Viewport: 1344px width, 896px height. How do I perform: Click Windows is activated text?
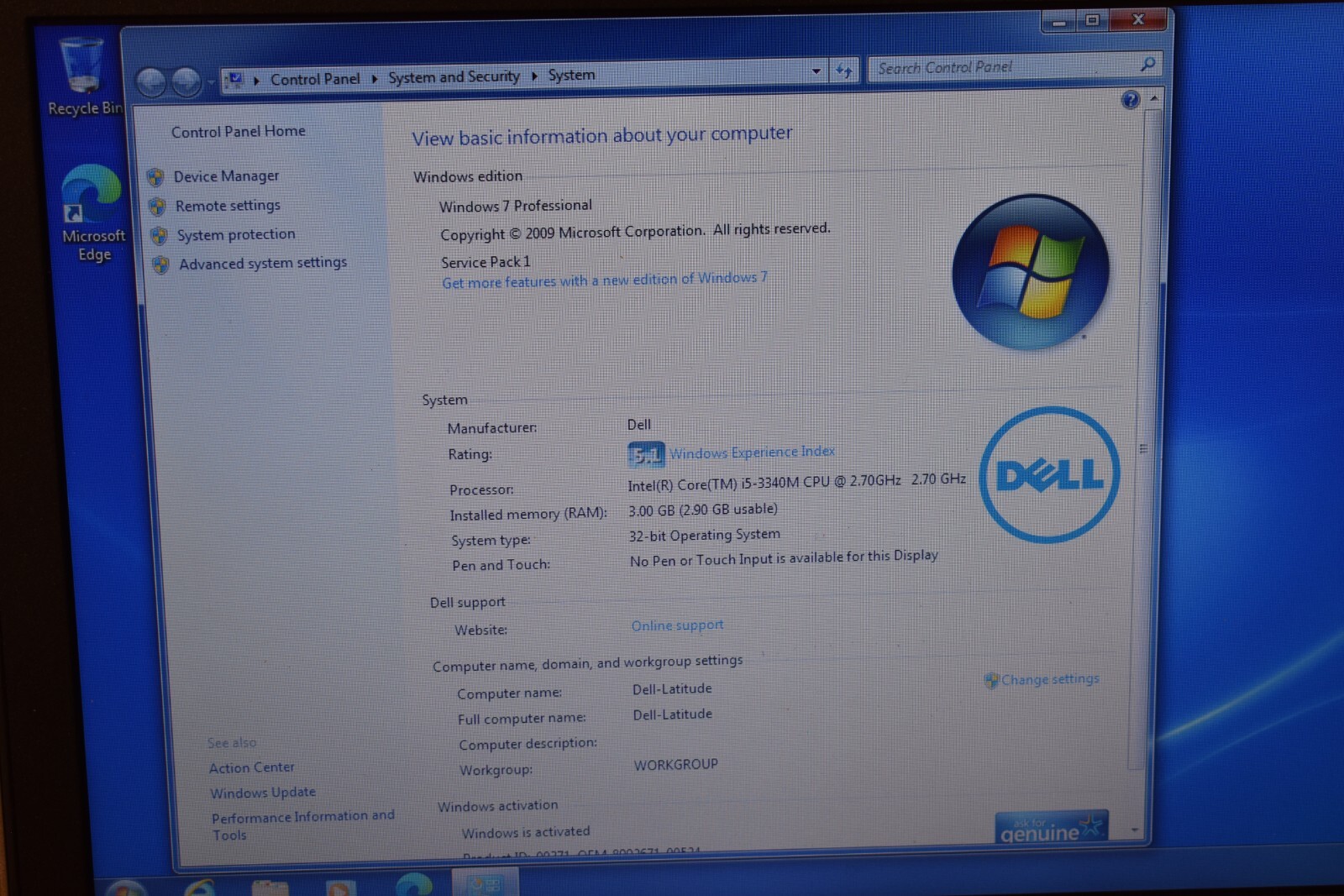click(526, 832)
